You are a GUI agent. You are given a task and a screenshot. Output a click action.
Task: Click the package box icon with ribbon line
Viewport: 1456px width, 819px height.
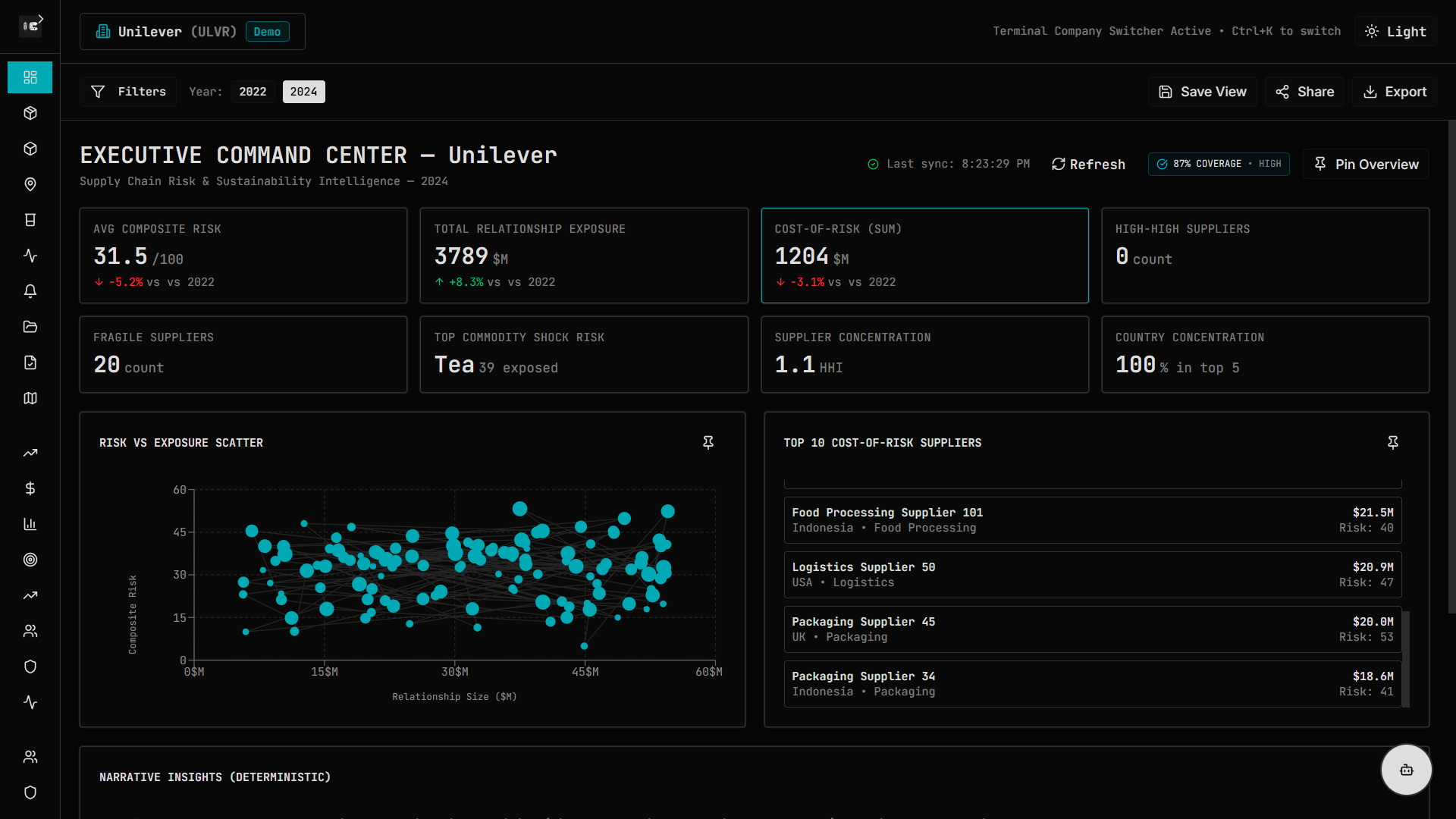pos(30,113)
